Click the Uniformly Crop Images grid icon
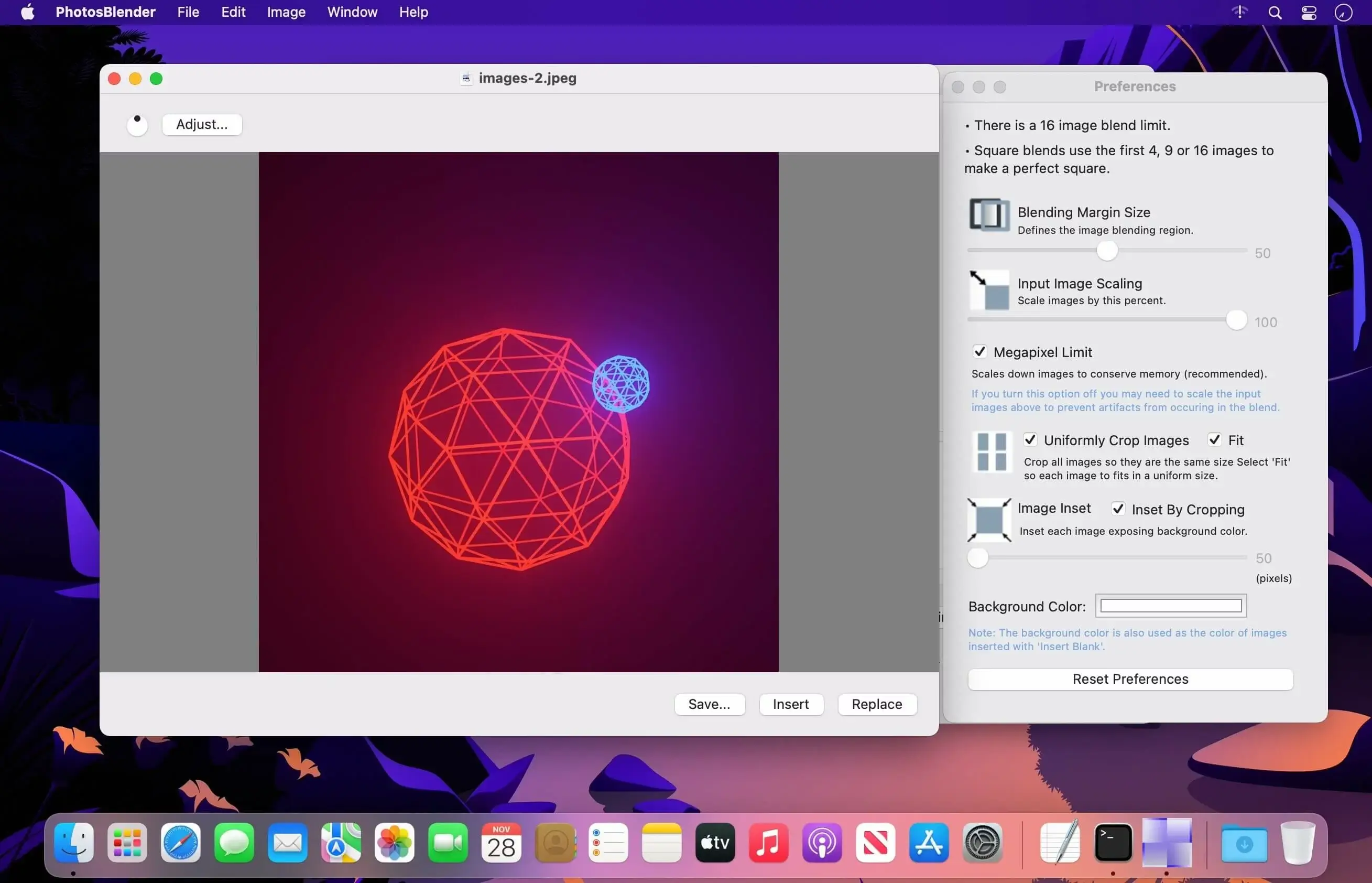The height and width of the screenshot is (883, 1372). click(992, 452)
